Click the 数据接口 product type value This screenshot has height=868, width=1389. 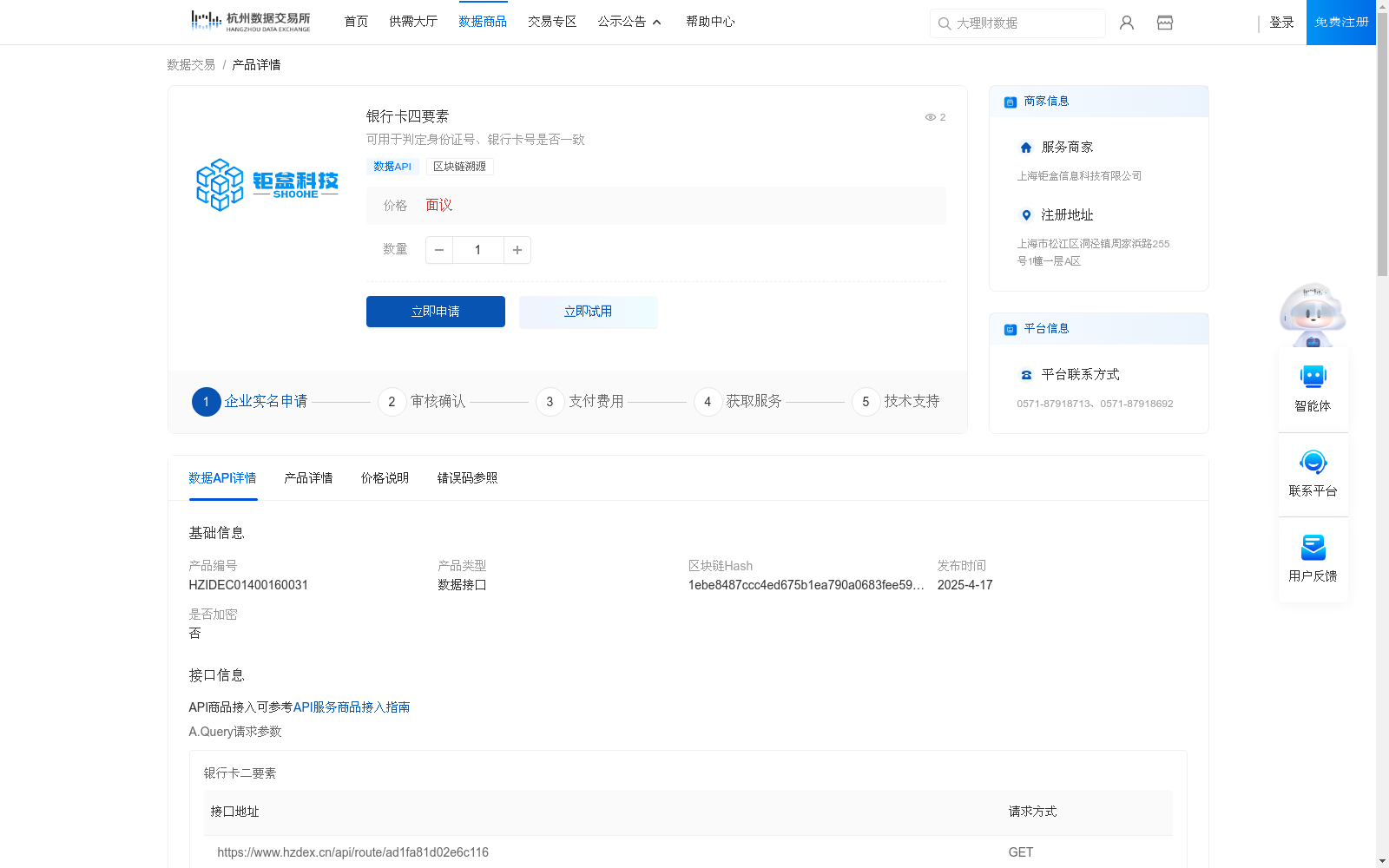462,585
